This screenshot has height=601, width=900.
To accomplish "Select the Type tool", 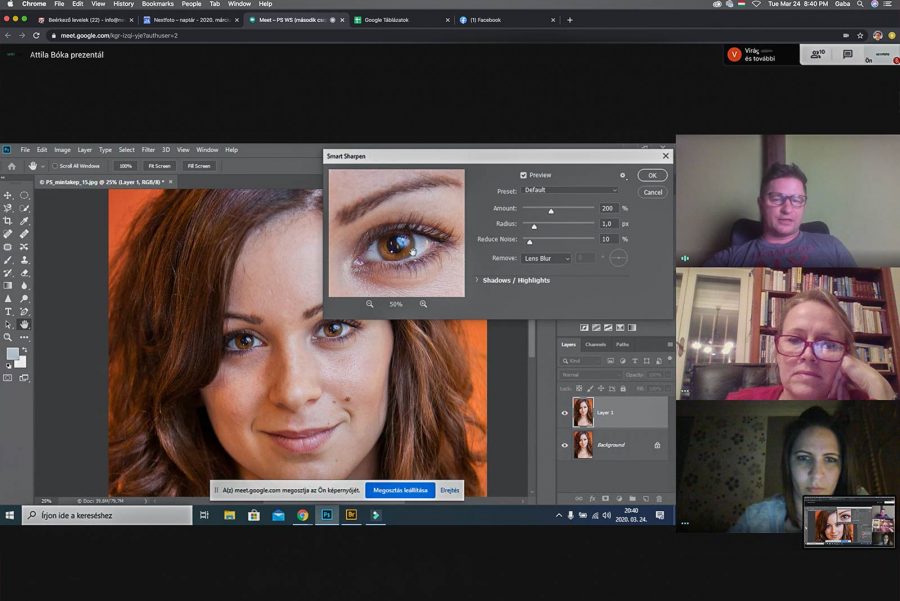I will [x=8, y=311].
